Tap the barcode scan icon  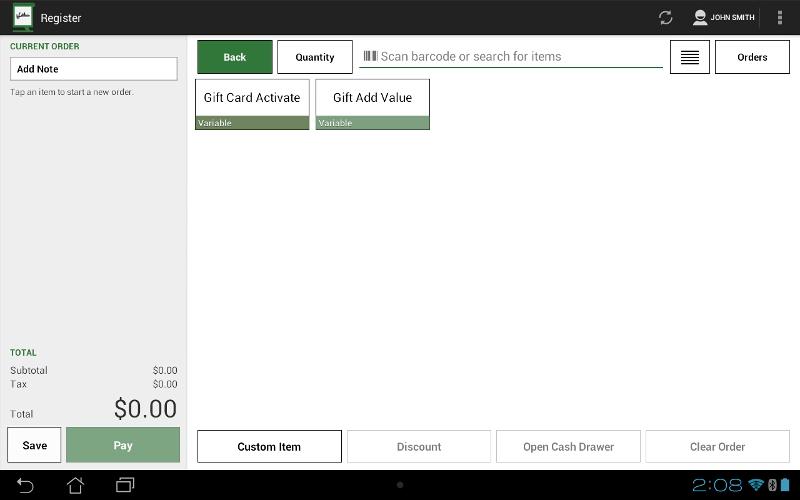(x=370, y=57)
